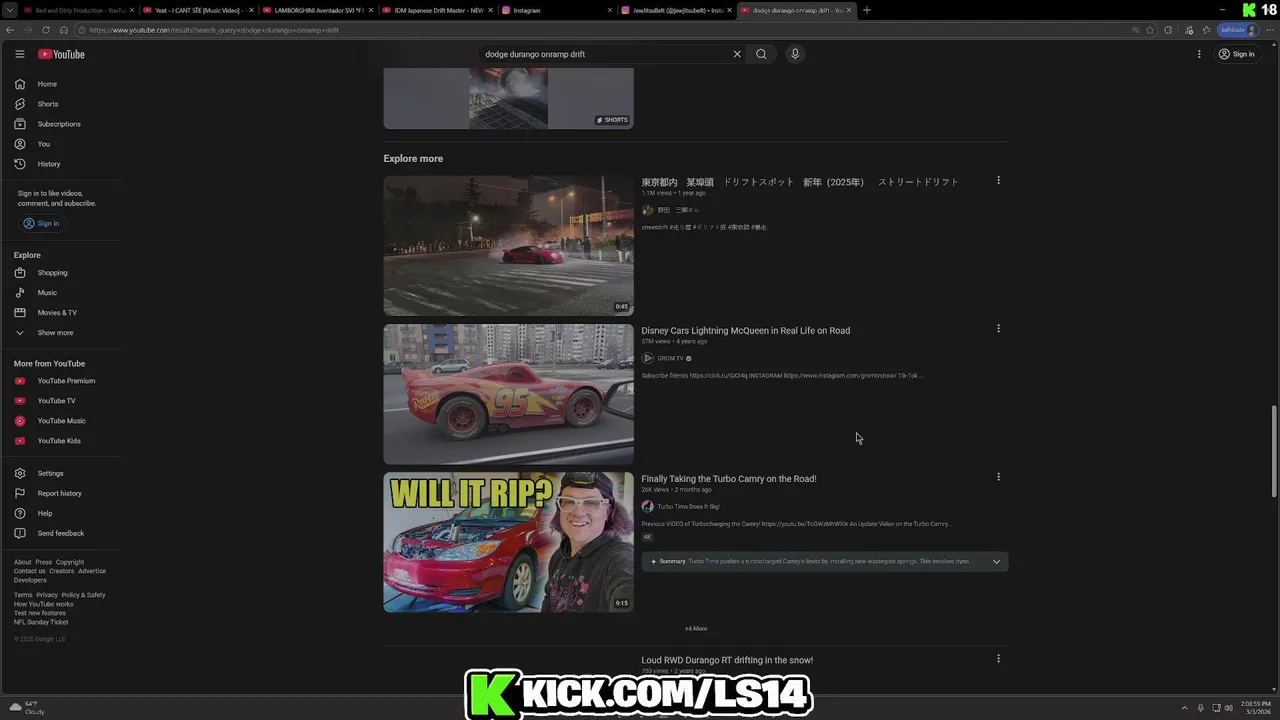Click title 'Disney Cars Lightning McQueen in Real Life on Road'
The image size is (1280, 720).
pyautogui.click(x=746, y=331)
